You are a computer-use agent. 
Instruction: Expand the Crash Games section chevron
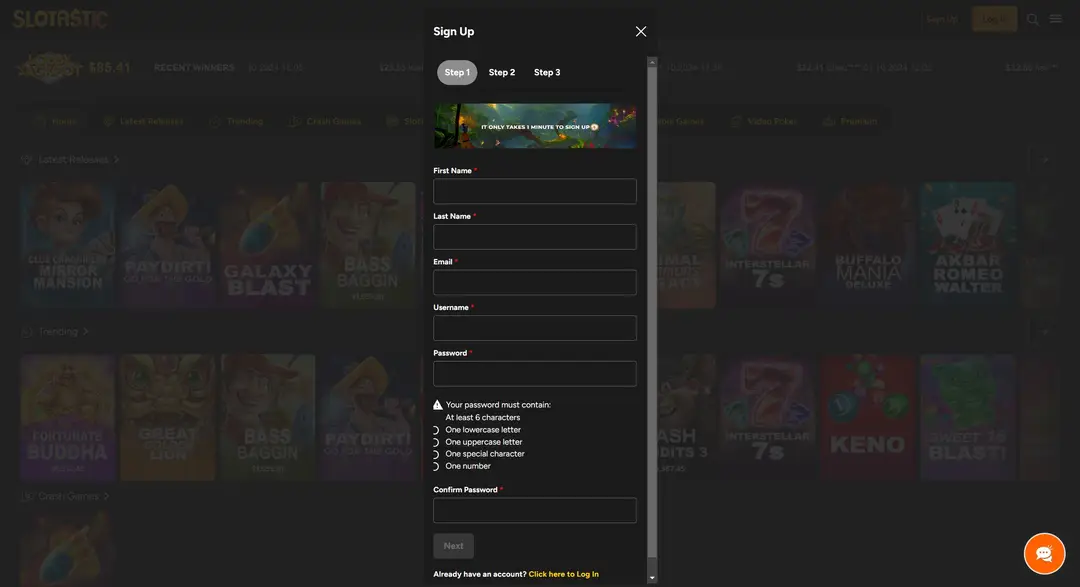(106, 496)
